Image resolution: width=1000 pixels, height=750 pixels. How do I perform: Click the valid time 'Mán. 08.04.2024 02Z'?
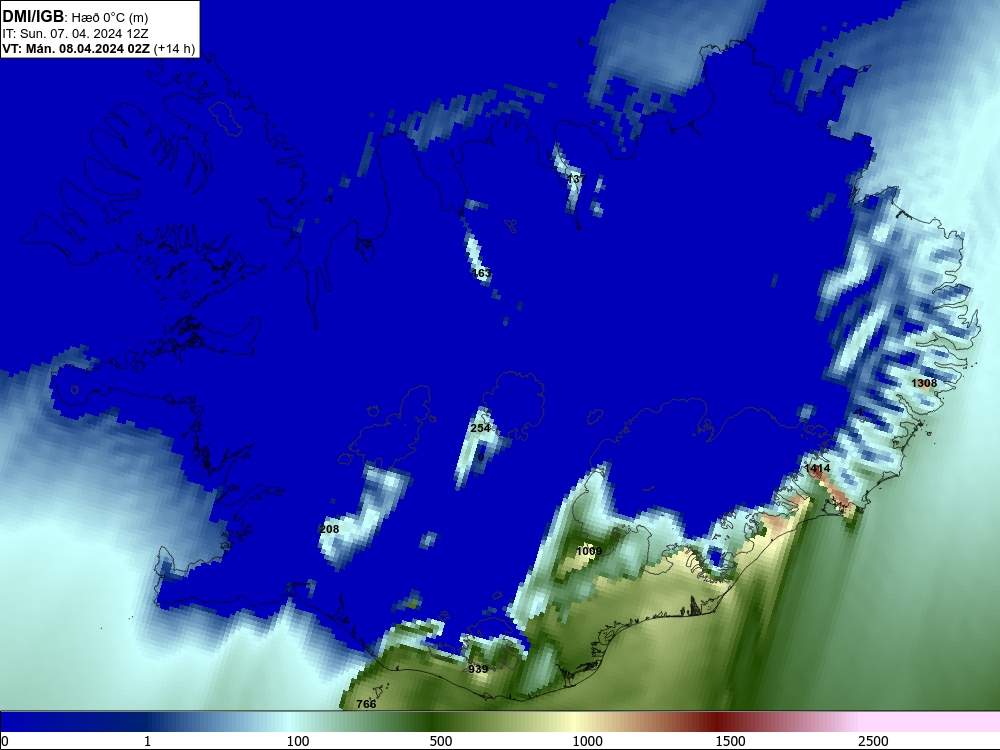click(x=88, y=48)
